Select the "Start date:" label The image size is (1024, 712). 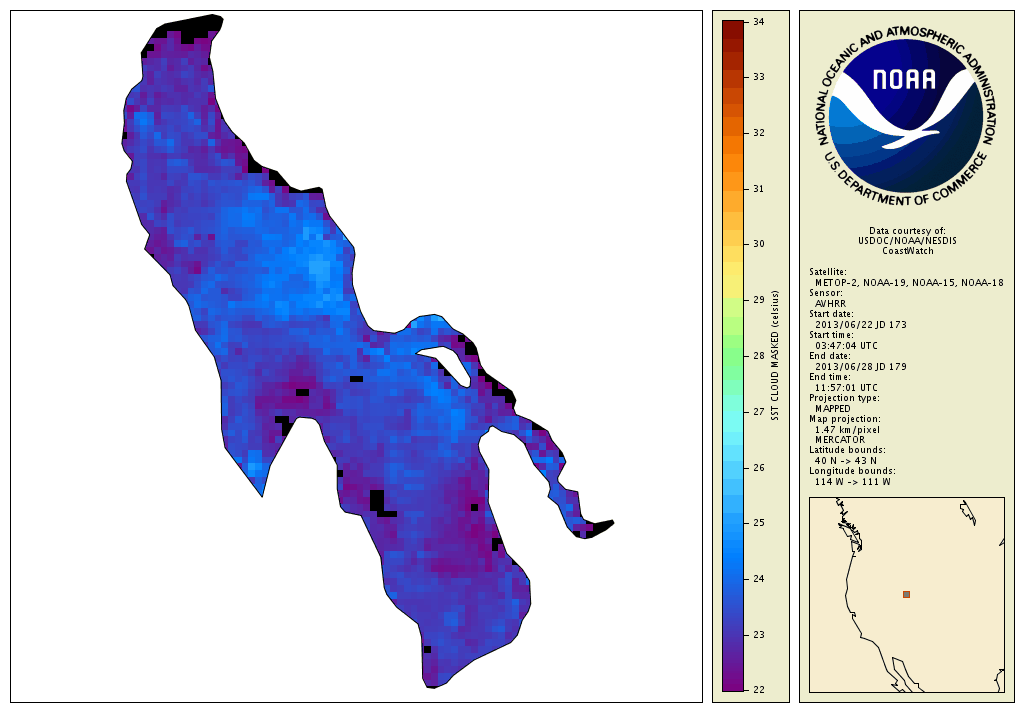point(831,314)
